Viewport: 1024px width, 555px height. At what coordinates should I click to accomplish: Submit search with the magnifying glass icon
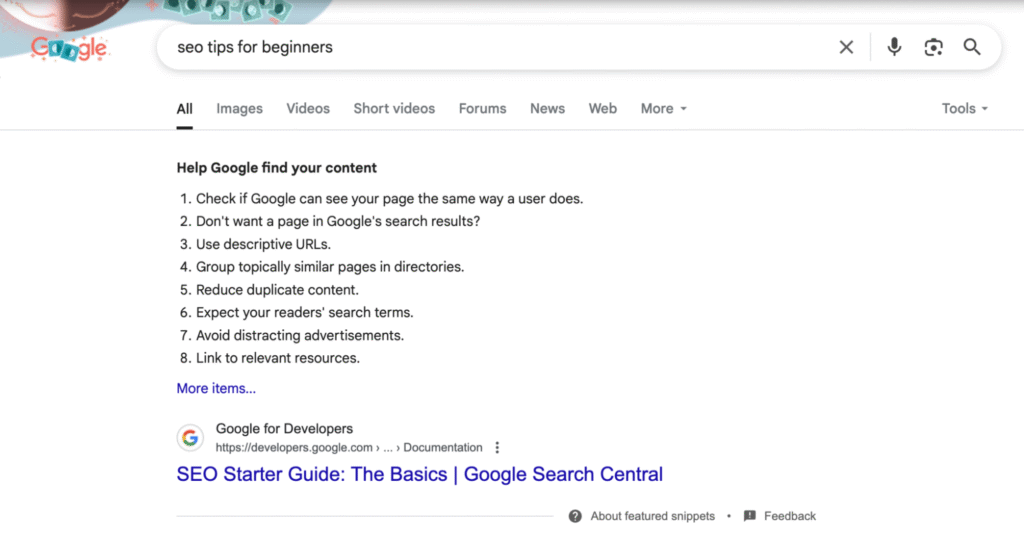pyautogui.click(x=972, y=47)
